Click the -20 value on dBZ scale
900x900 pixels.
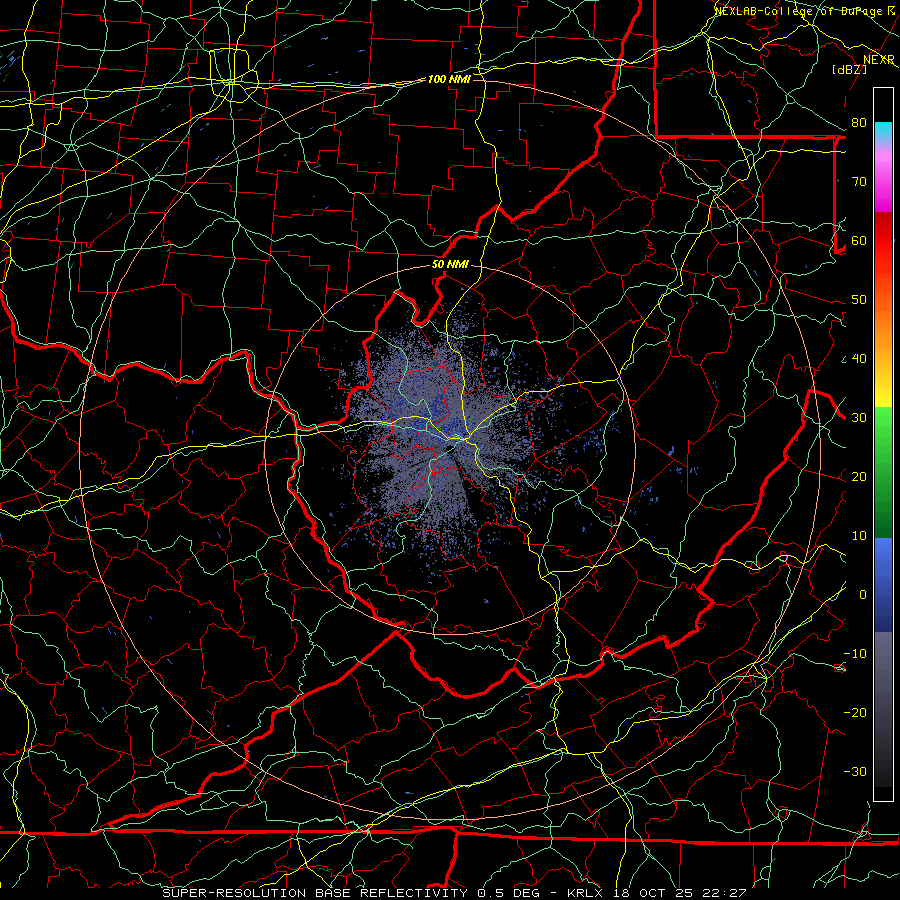[855, 713]
